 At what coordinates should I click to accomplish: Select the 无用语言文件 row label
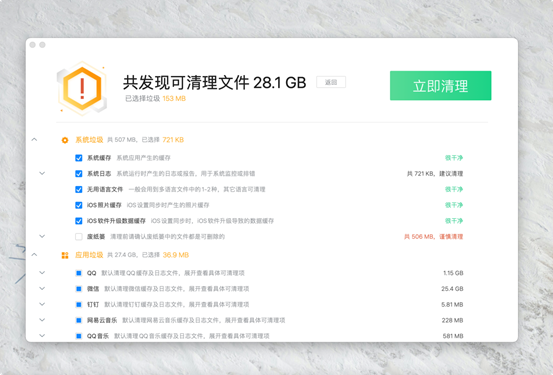(x=105, y=189)
